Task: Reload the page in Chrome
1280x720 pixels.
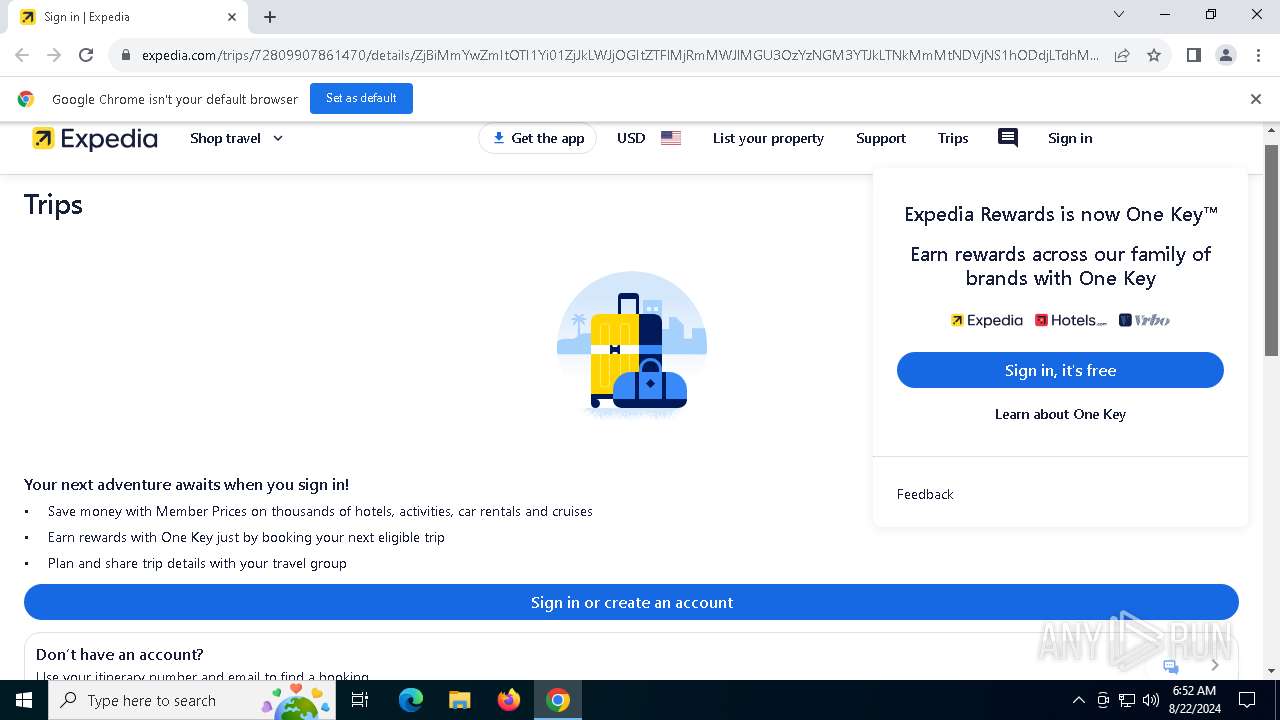Action: (86, 55)
